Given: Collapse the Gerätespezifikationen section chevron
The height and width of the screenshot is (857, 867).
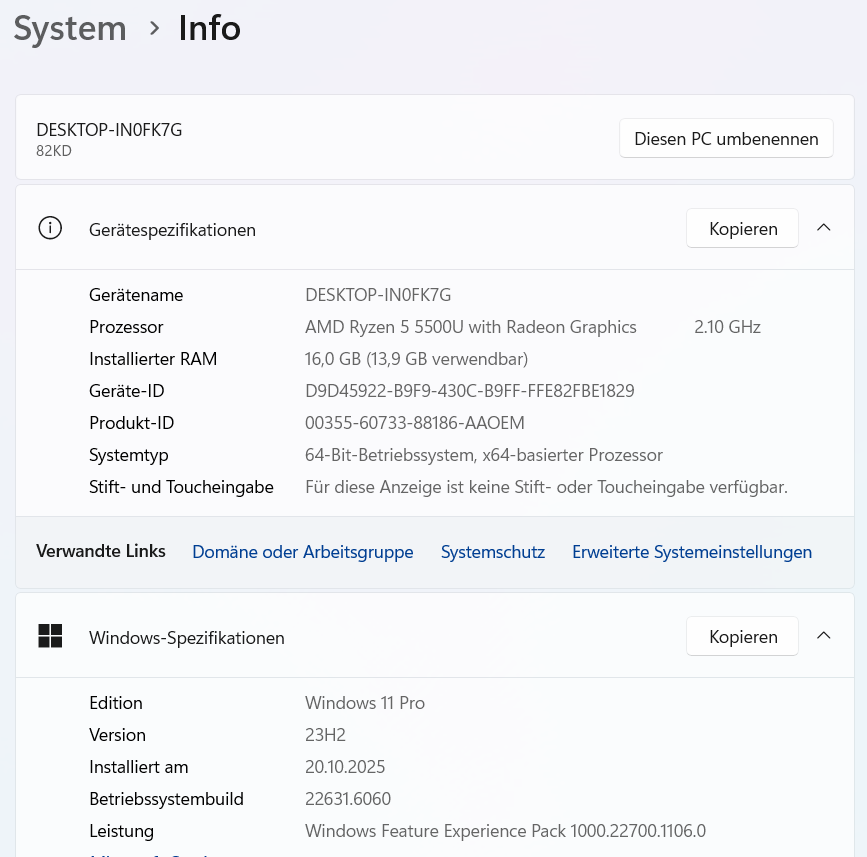Looking at the screenshot, I should coord(824,228).
